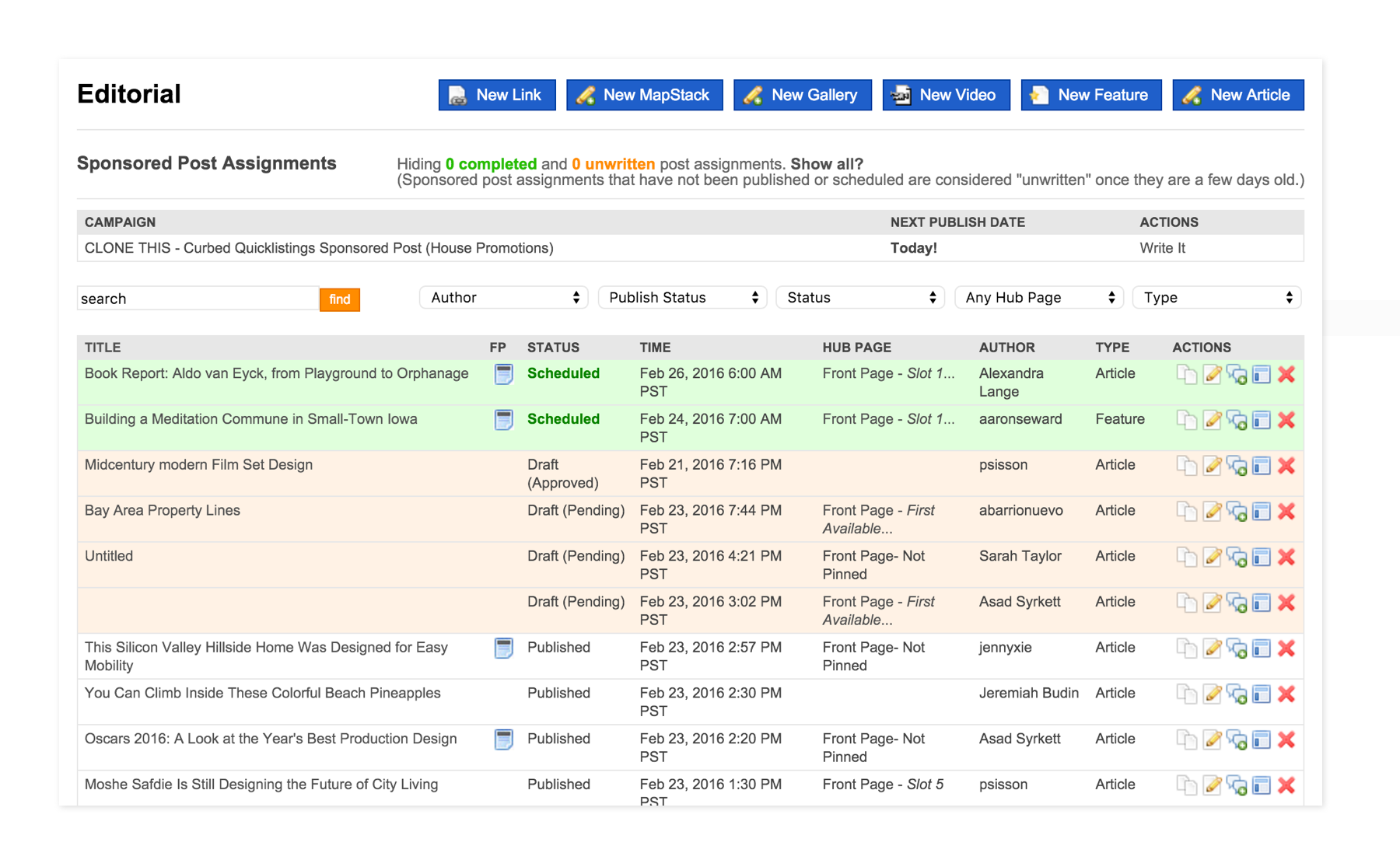Open 'Midcentury modern Film Set Design' title

[198, 464]
